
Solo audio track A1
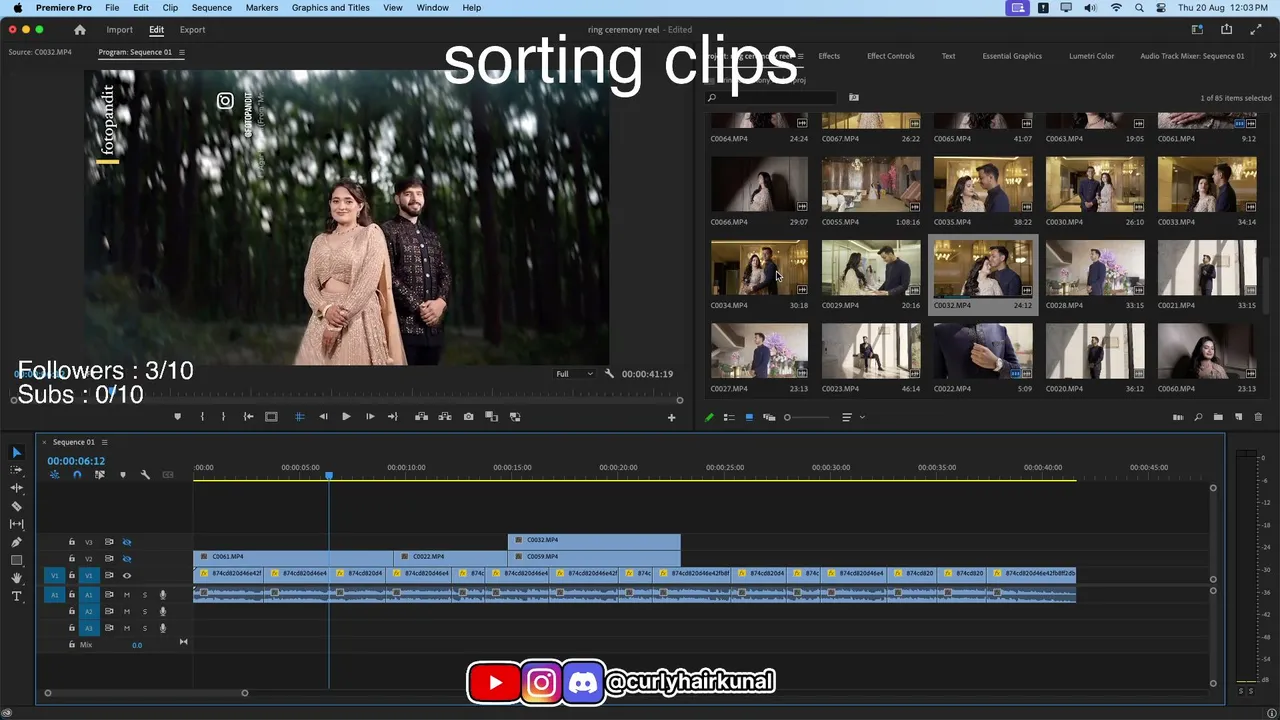click(144, 595)
